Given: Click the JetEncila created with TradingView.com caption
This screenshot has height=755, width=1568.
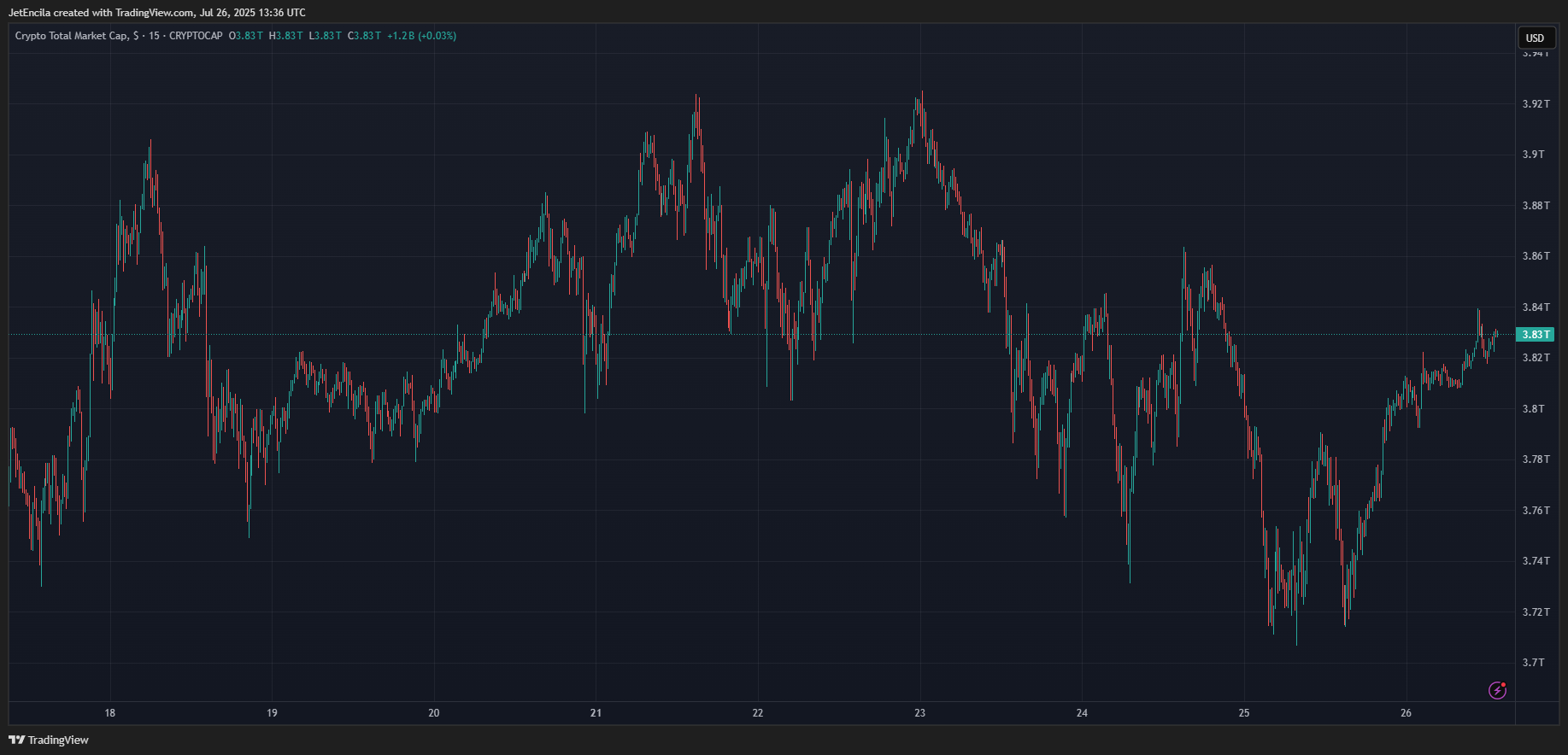Looking at the screenshot, I should tap(156, 13).
